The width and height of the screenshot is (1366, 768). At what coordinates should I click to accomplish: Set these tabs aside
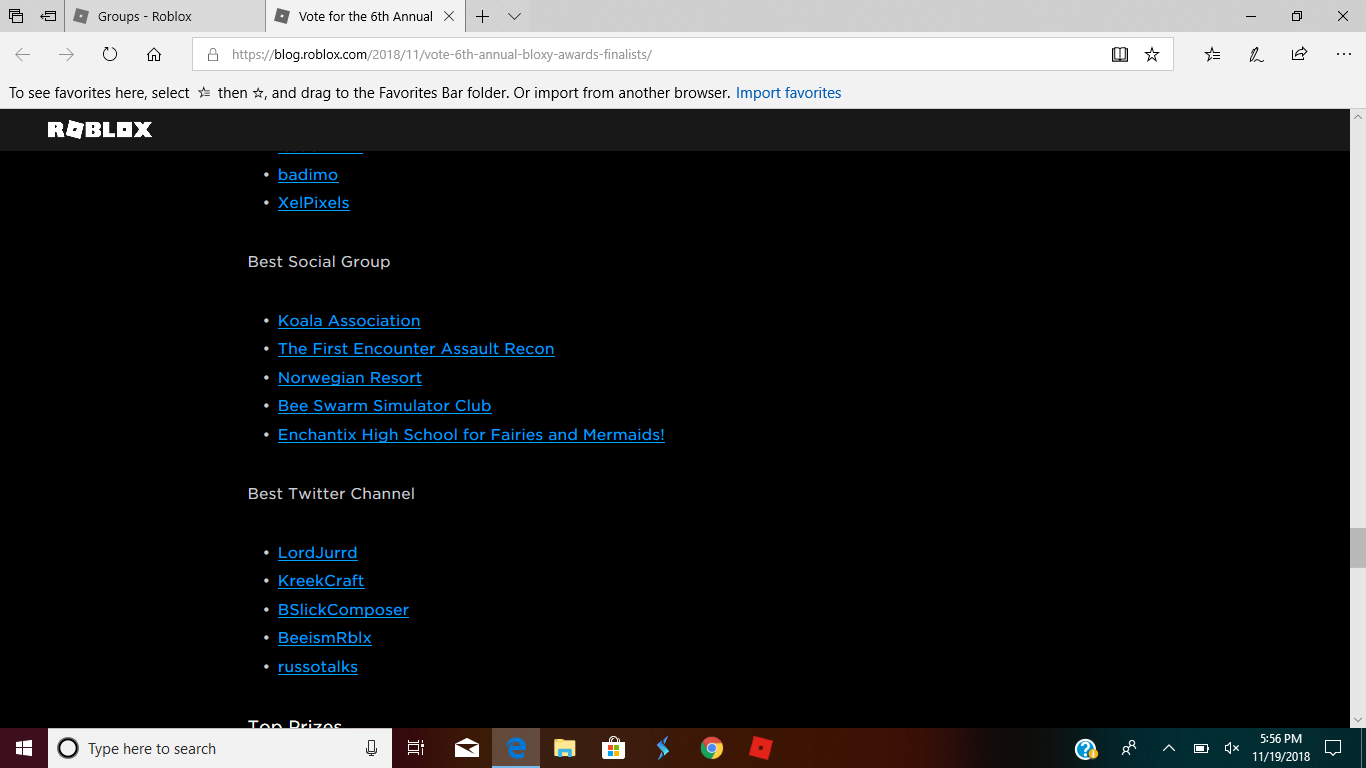[x=48, y=16]
